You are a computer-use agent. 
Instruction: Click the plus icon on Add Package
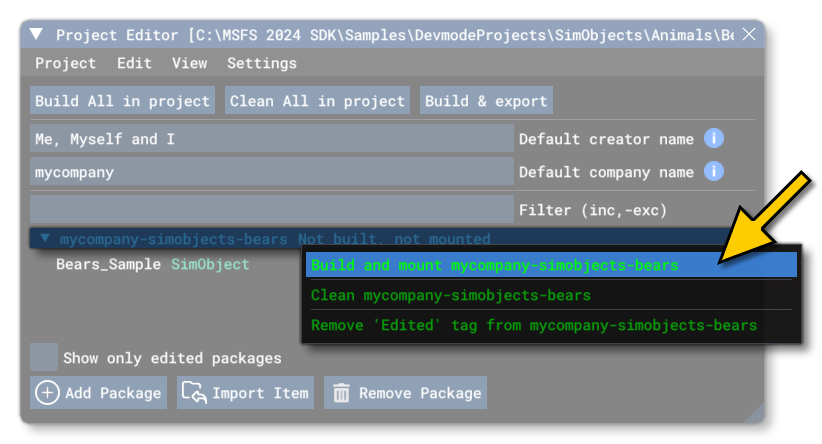47,393
